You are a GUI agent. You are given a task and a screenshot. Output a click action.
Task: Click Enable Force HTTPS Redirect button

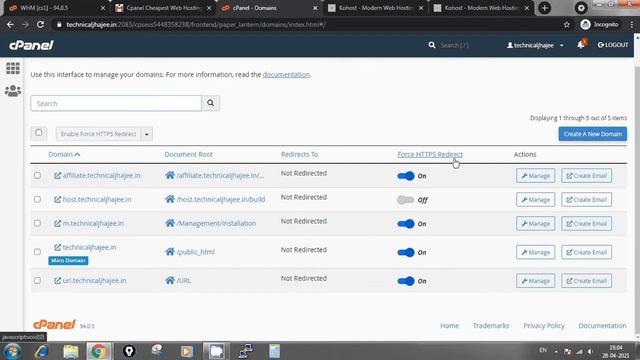coord(98,134)
